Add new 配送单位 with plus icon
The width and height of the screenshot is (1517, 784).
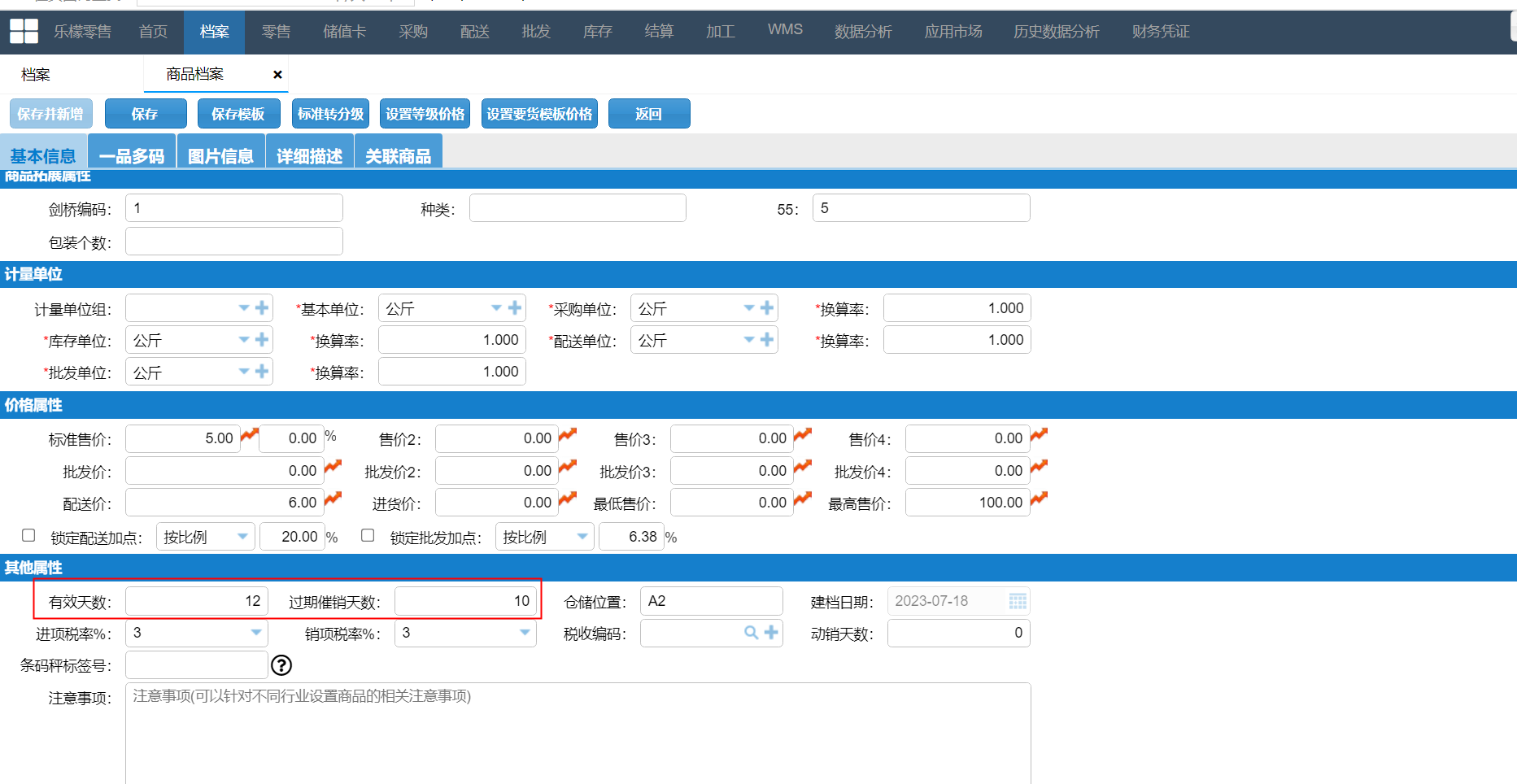click(767, 339)
